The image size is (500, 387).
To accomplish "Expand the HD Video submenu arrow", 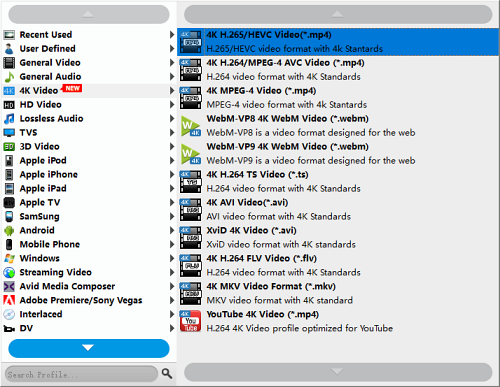I will click(172, 105).
